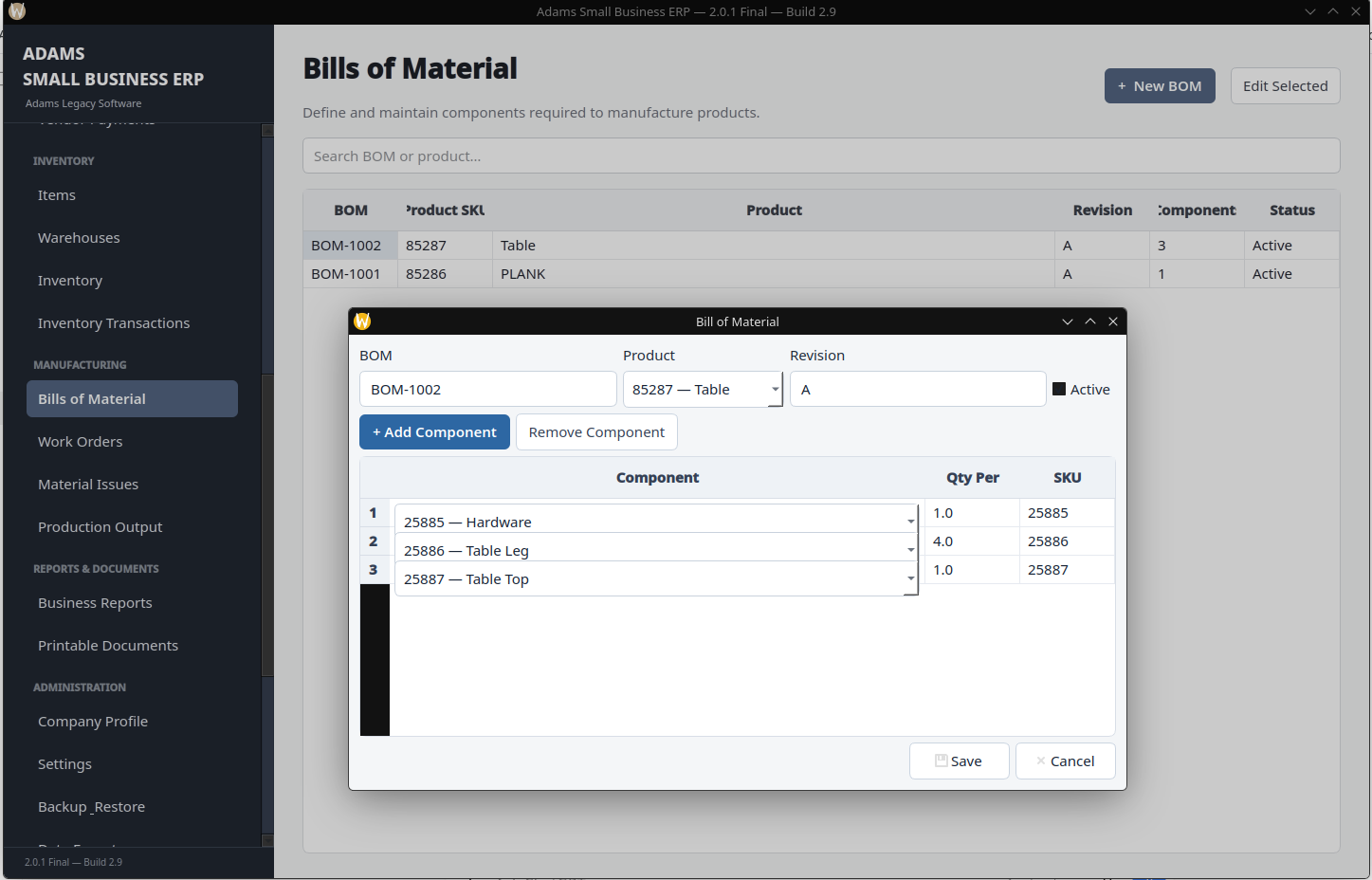Select component row header 2

point(374,541)
